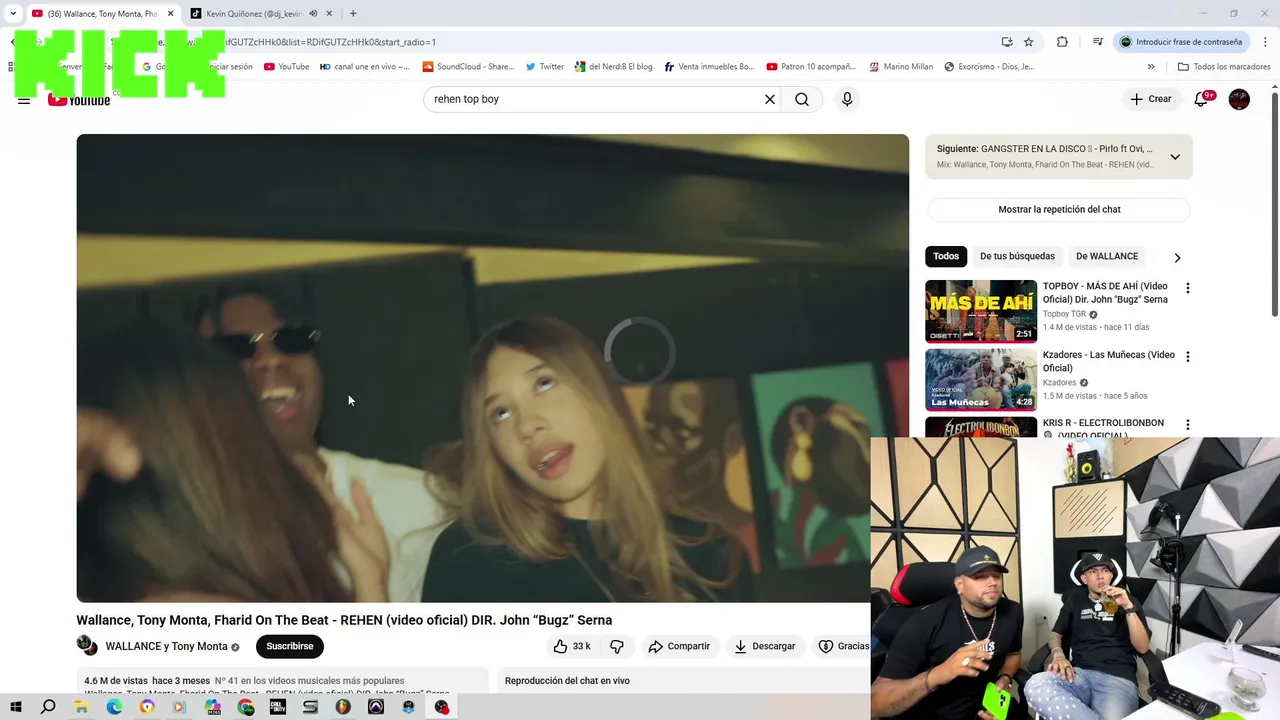Open Venta inmuebles Bo... bookmark

[709, 67]
